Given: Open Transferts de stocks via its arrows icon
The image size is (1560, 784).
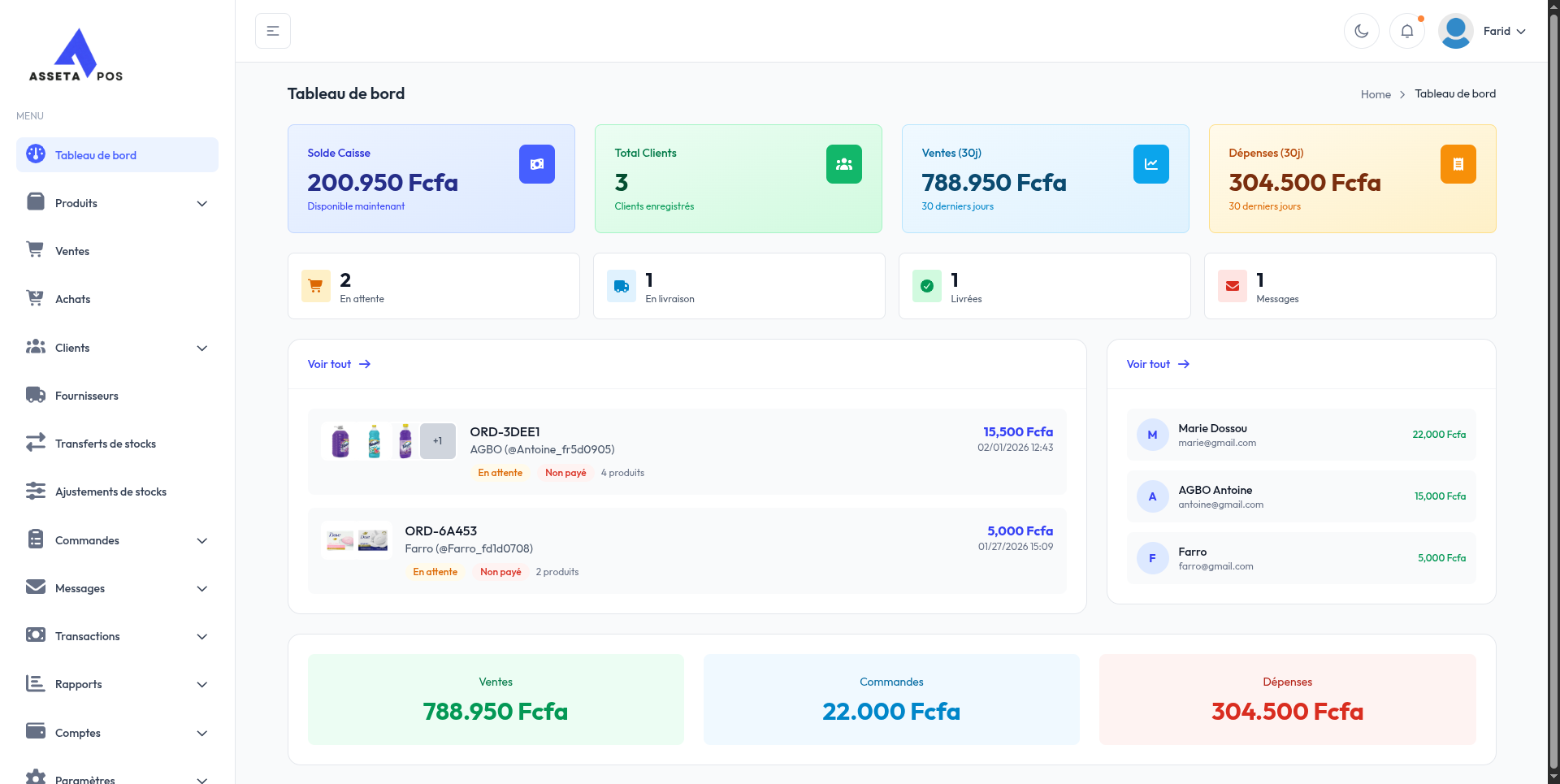Looking at the screenshot, I should 36,443.
